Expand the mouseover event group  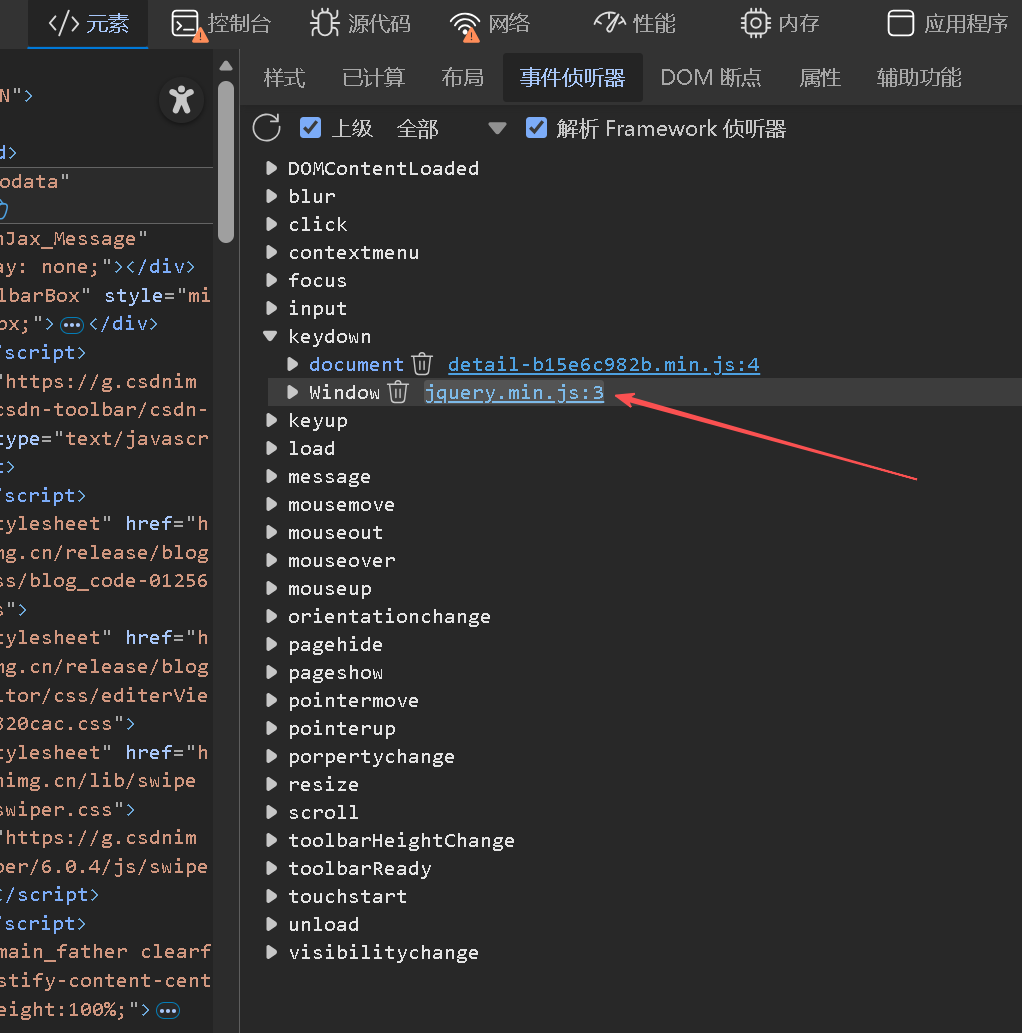click(x=271, y=560)
